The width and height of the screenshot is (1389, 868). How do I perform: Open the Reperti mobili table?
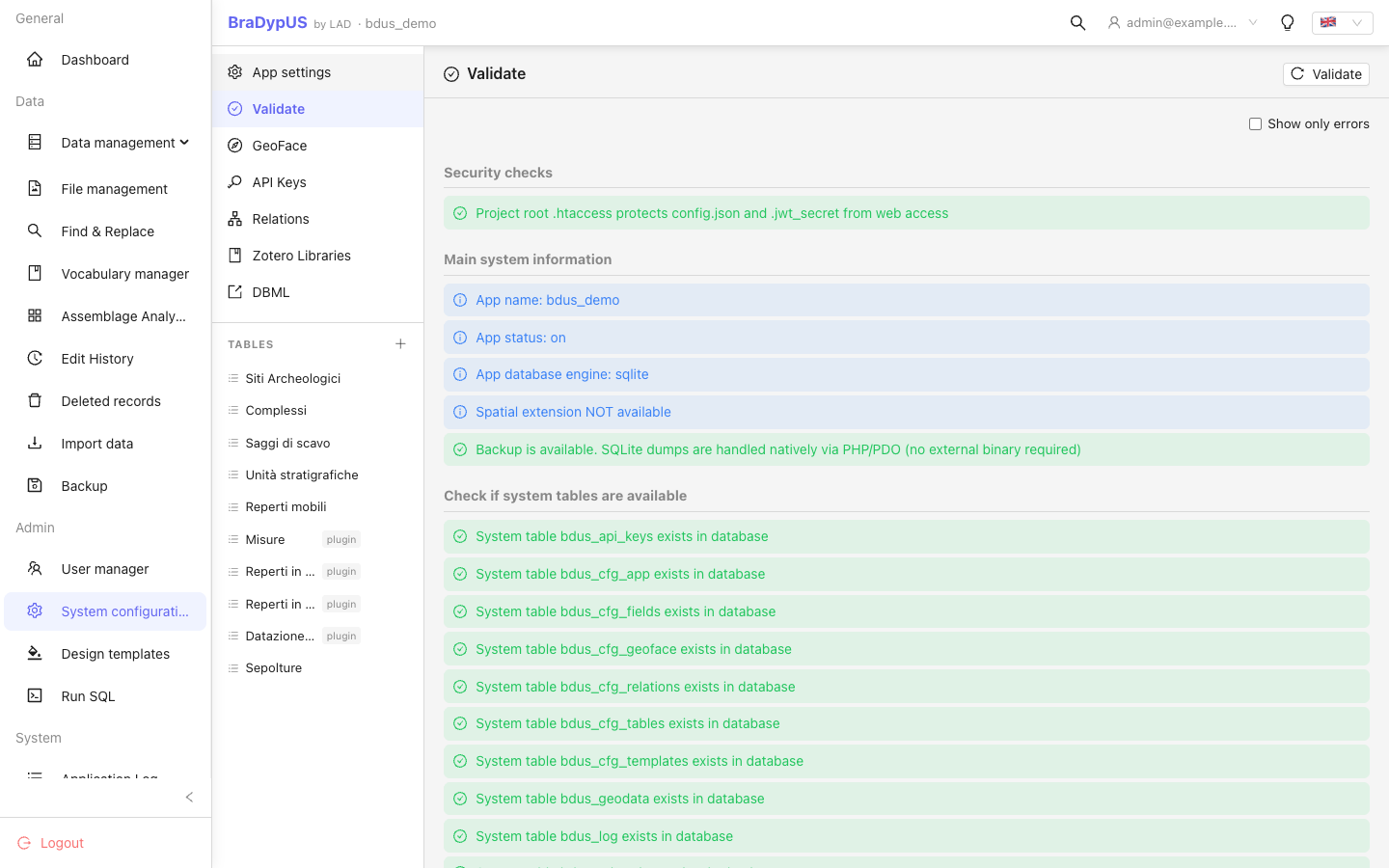point(317,506)
